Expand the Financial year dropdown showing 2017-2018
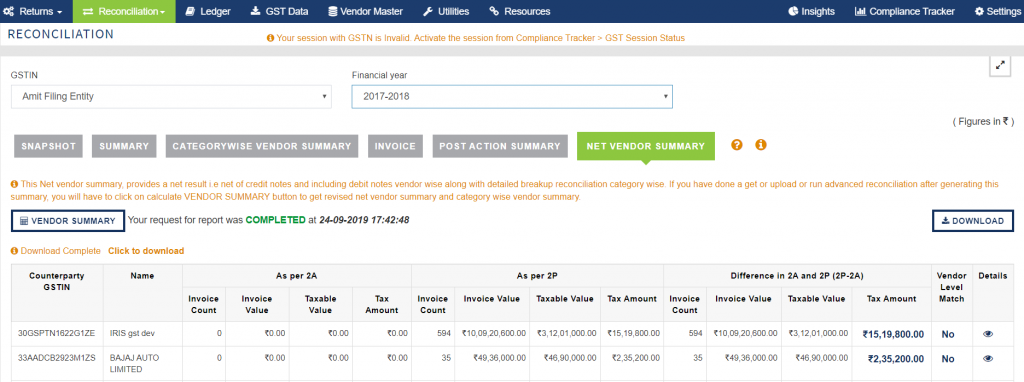Screen dimensions: 1024x382 [512, 97]
